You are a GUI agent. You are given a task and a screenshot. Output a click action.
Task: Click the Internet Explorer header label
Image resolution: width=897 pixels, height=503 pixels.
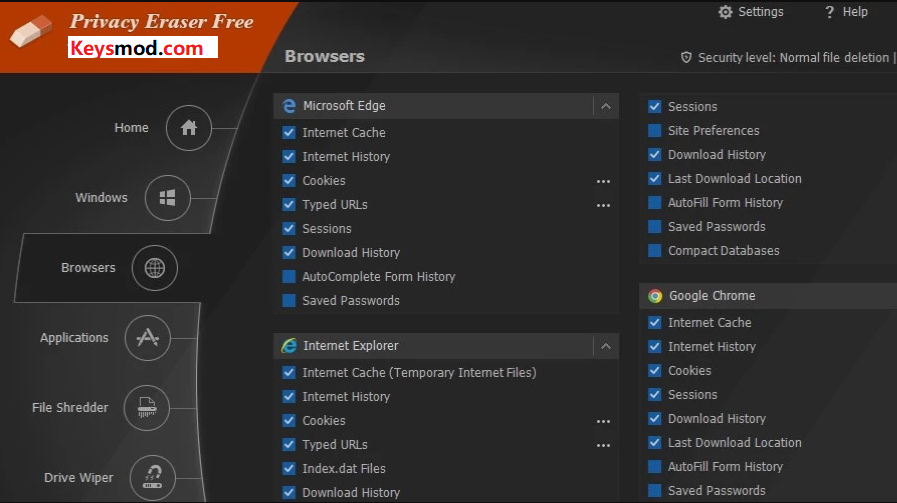[351, 346]
